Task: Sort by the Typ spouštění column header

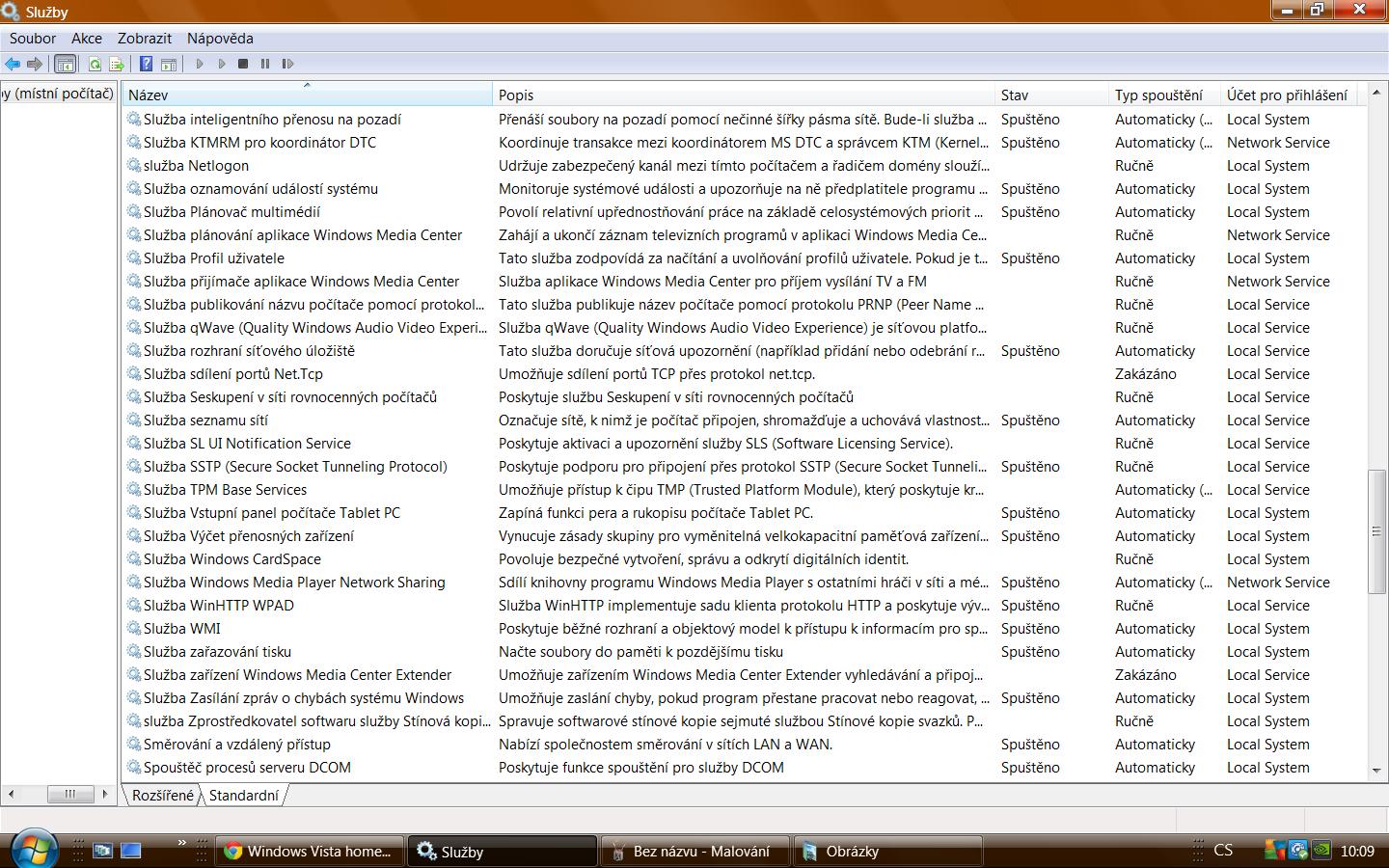Action: click(1164, 95)
